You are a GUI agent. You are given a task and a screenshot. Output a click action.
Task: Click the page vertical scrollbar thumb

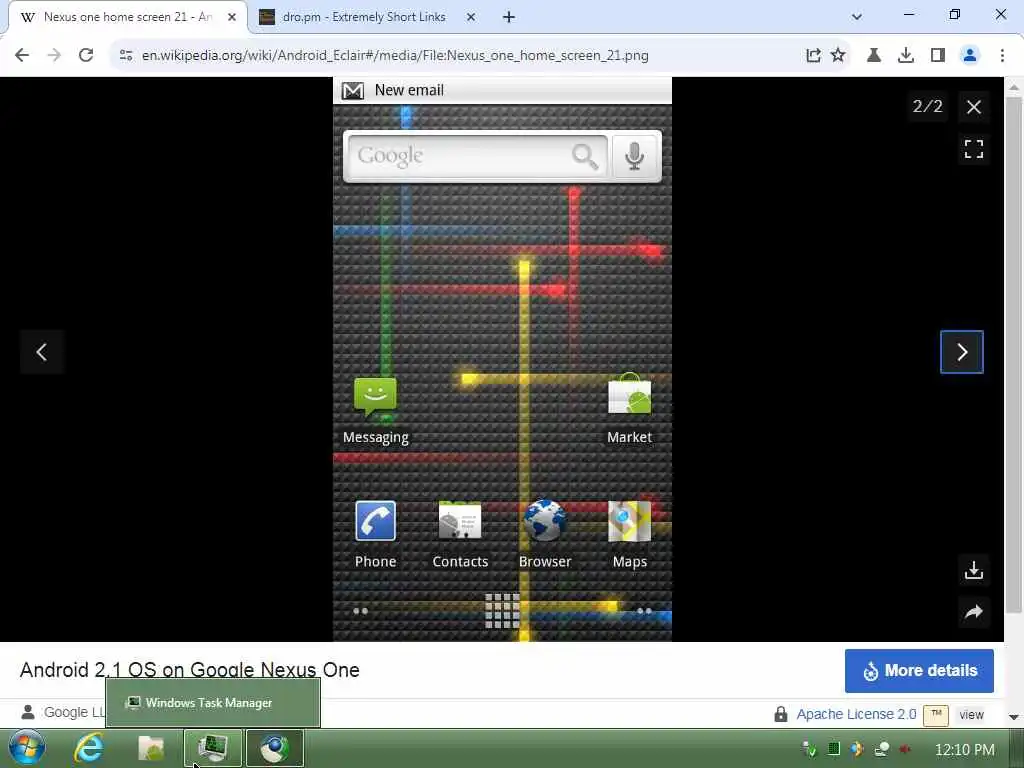pyautogui.click(x=1014, y=355)
